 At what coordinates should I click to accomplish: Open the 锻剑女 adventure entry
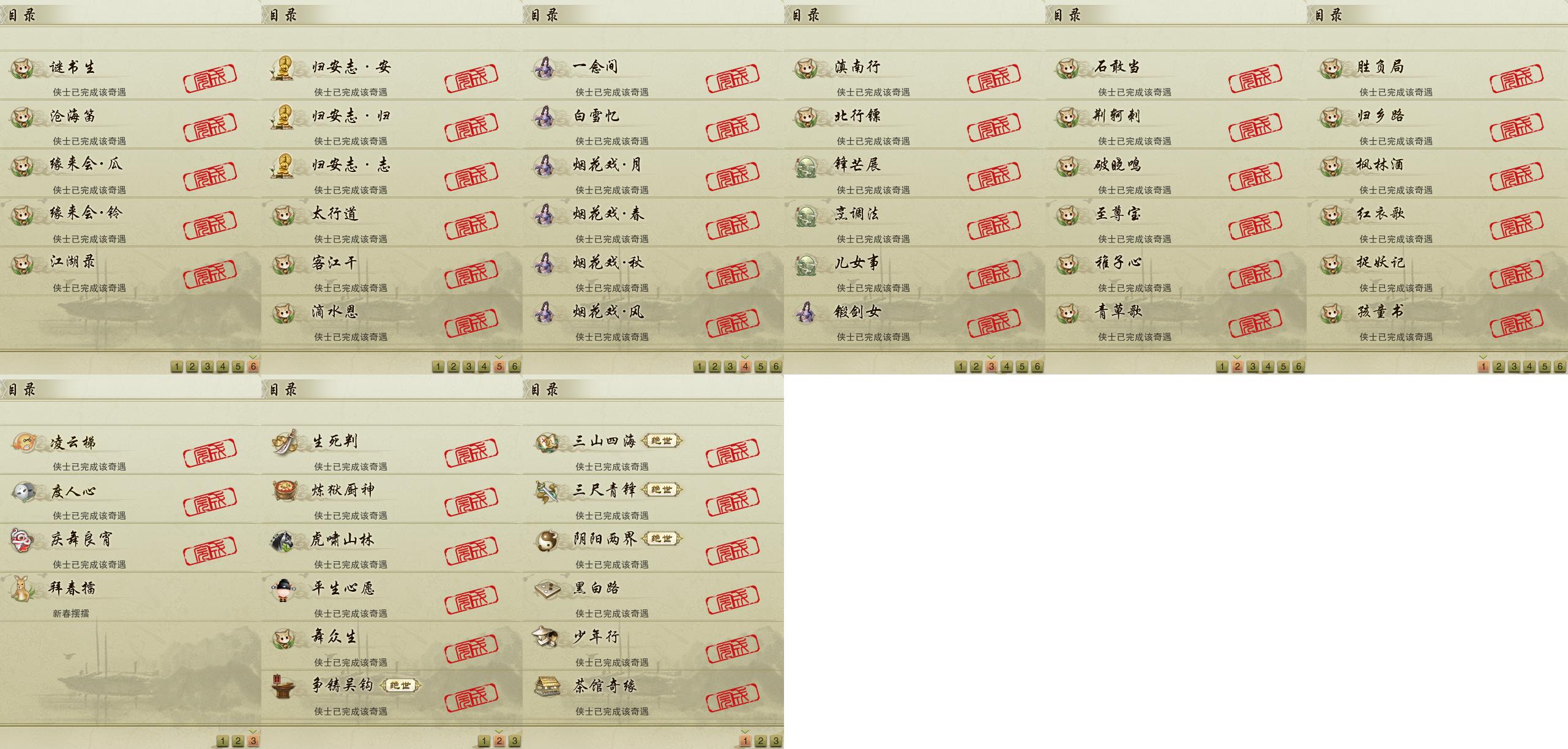click(914, 321)
